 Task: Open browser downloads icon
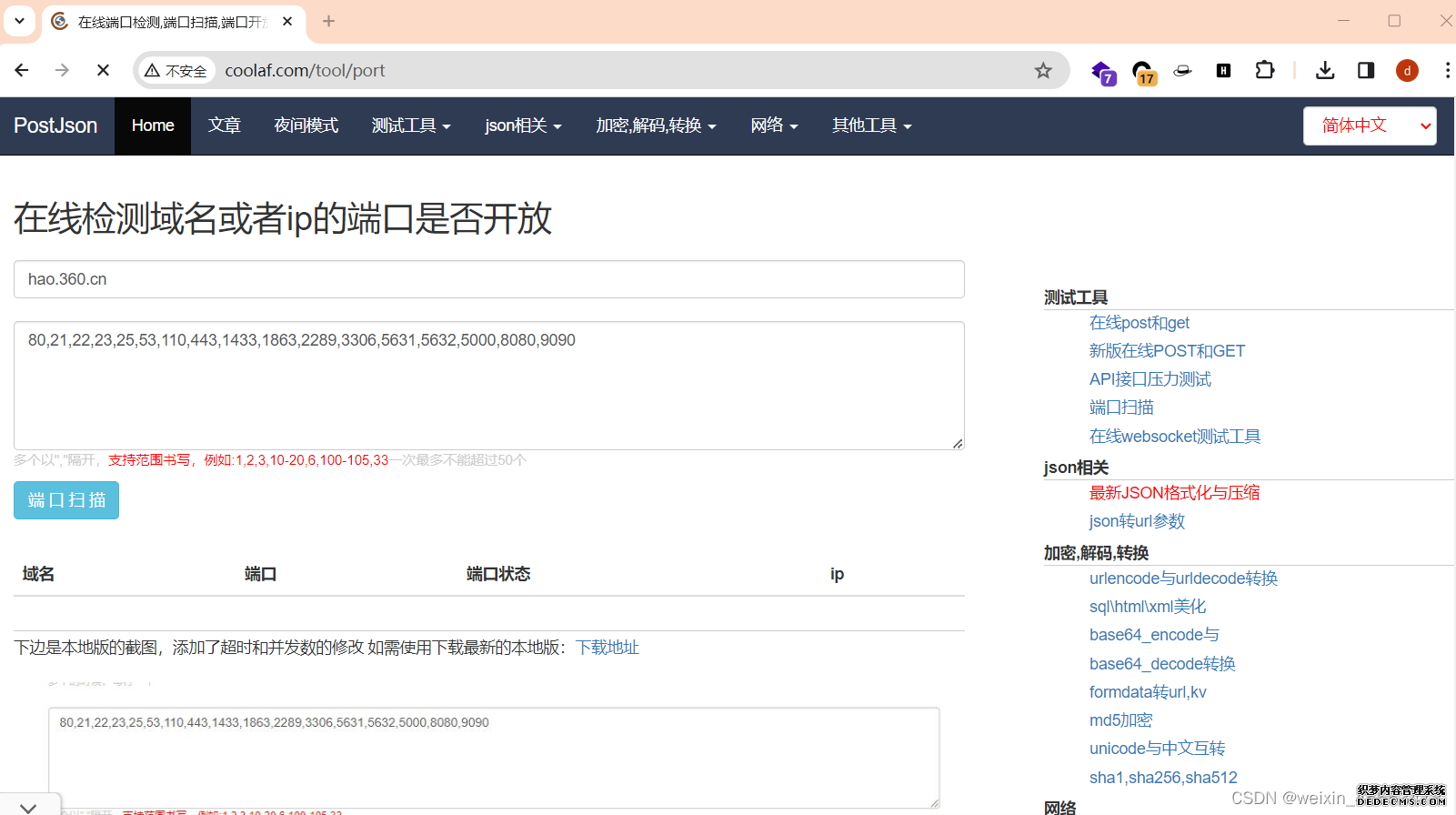click(1325, 70)
